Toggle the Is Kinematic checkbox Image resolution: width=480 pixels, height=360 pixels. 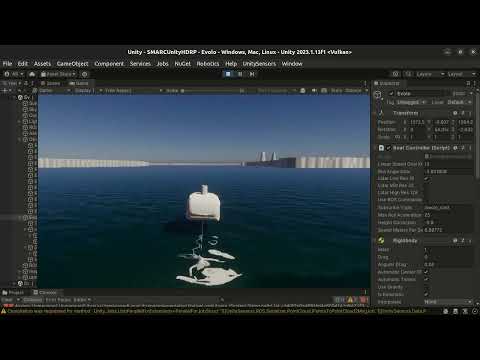point(426,294)
